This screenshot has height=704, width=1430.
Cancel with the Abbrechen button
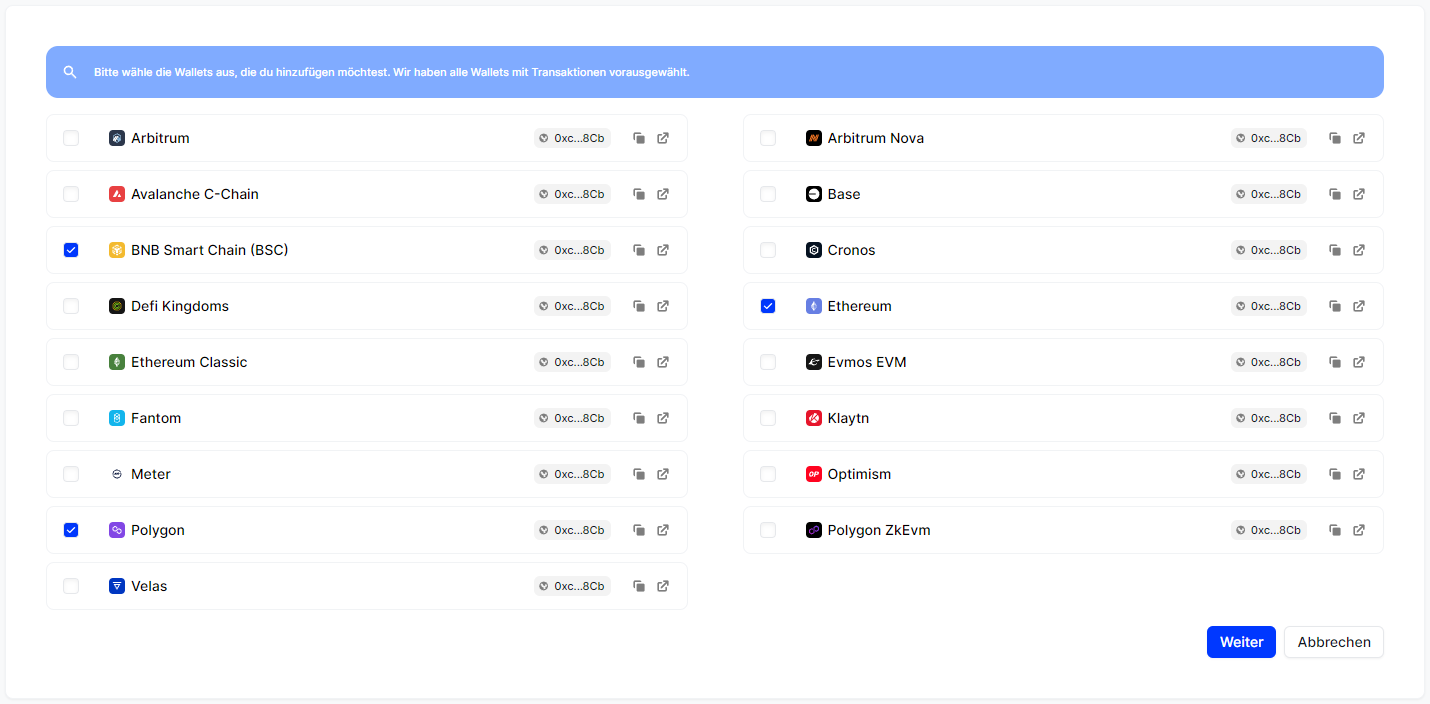1333,642
